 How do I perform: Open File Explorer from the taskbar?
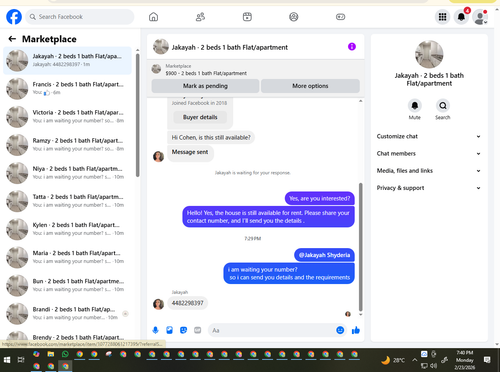coord(51,354)
